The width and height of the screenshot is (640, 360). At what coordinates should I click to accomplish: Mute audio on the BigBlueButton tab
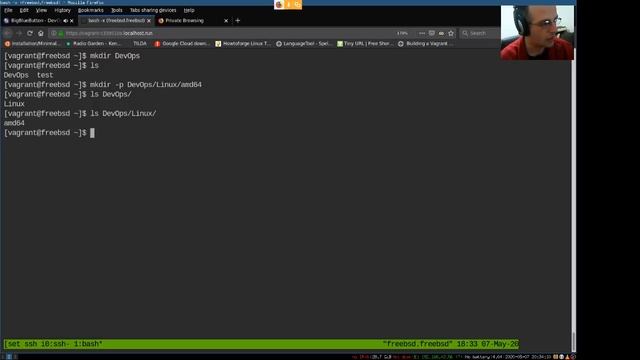[65, 21]
